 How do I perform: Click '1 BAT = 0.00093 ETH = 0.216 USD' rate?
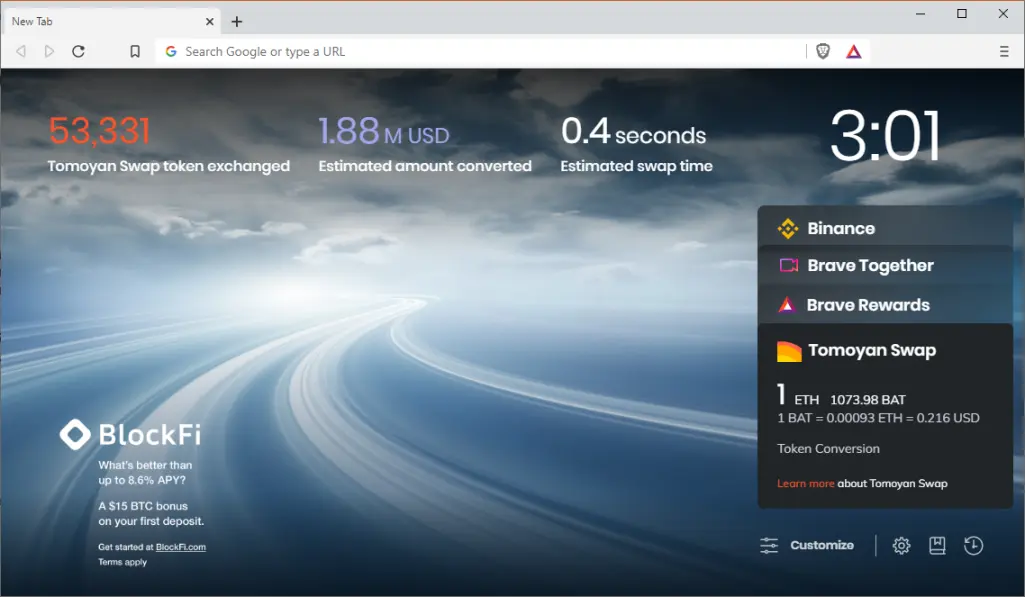tap(878, 418)
